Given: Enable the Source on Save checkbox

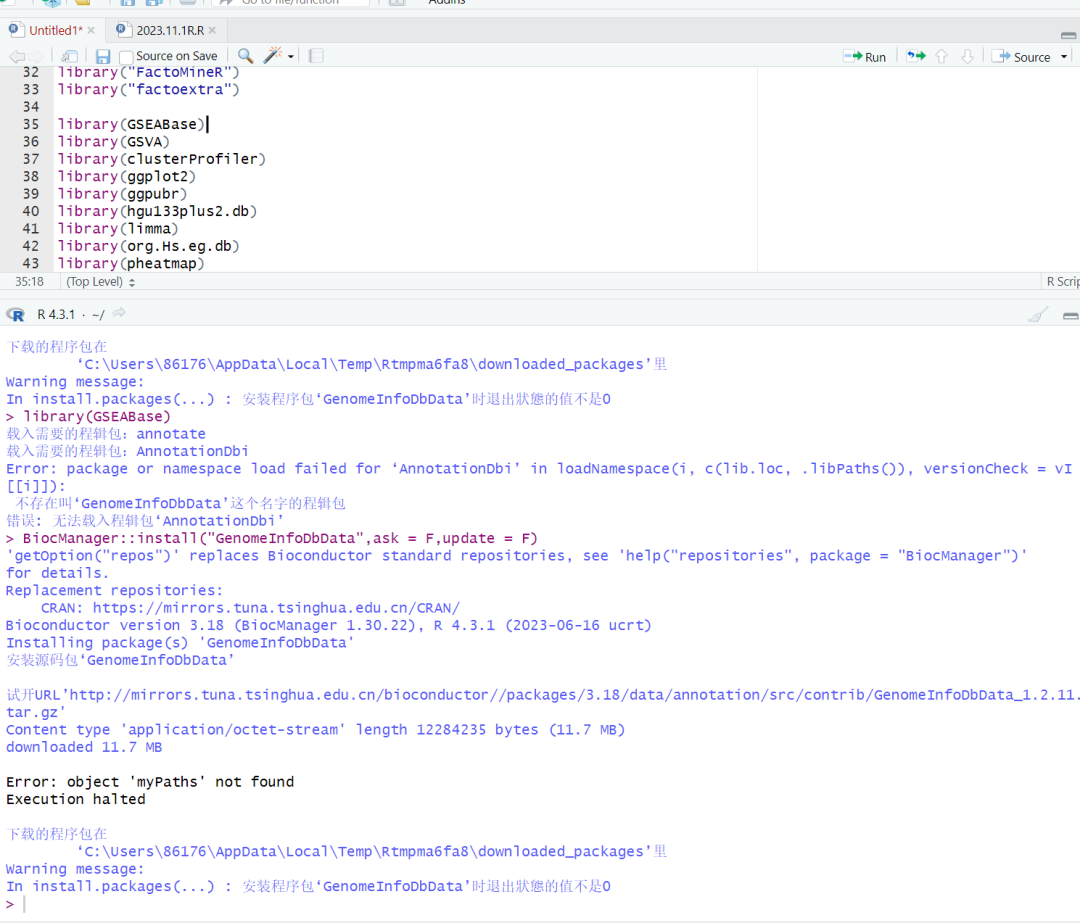Looking at the screenshot, I should tap(126, 56).
